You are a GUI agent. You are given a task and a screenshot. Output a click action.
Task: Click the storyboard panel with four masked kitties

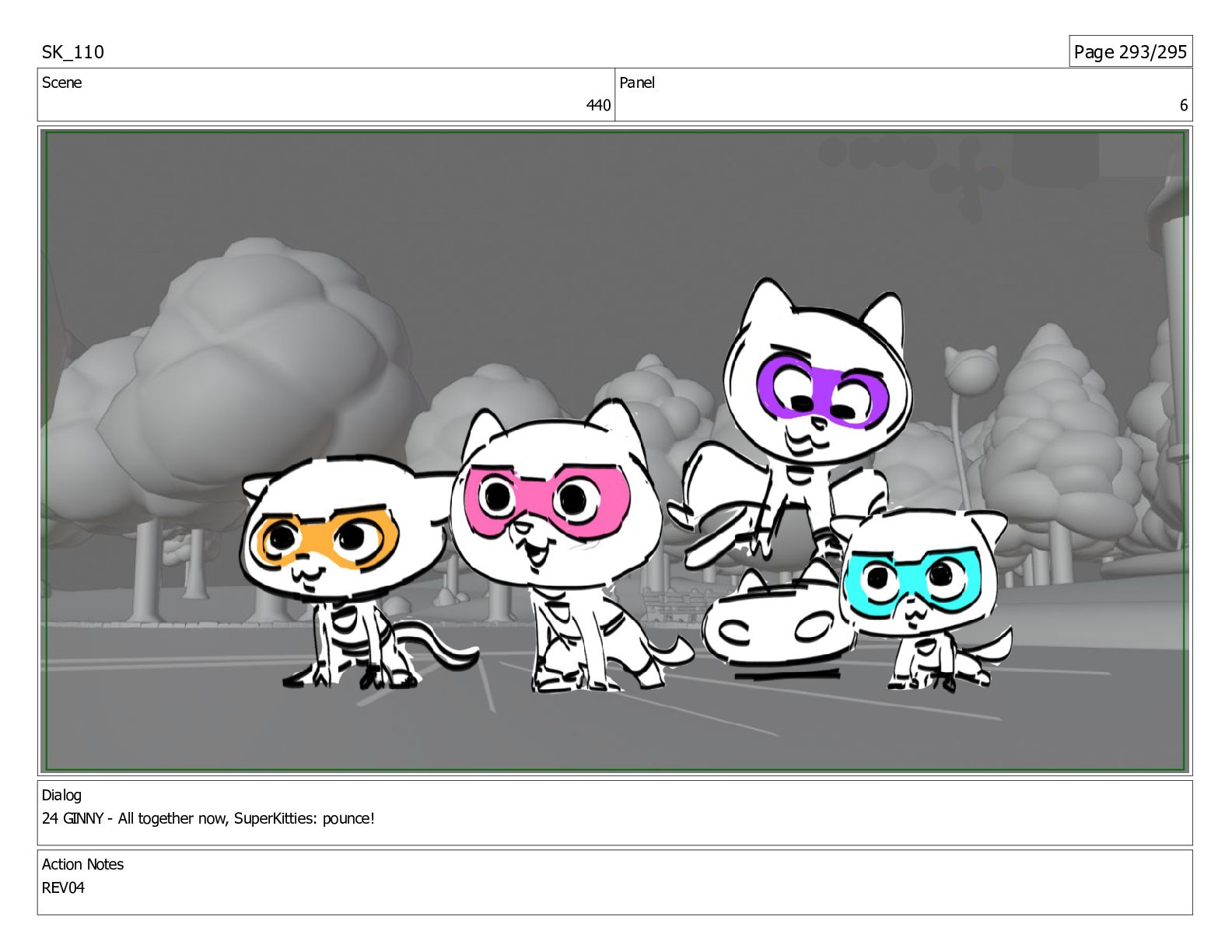[615, 451]
